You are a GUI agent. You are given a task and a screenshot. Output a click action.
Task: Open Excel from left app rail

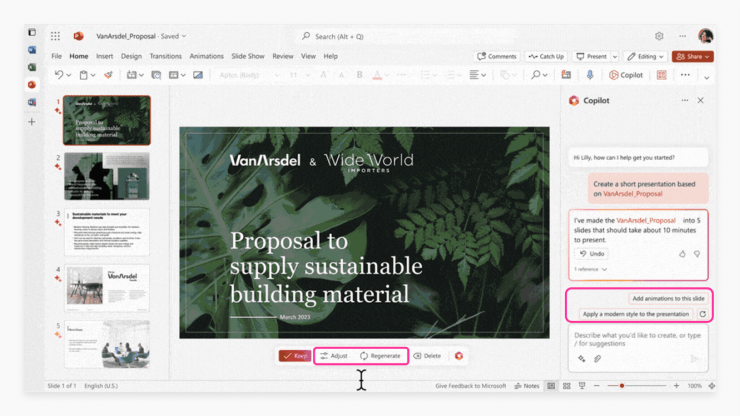[32, 67]
